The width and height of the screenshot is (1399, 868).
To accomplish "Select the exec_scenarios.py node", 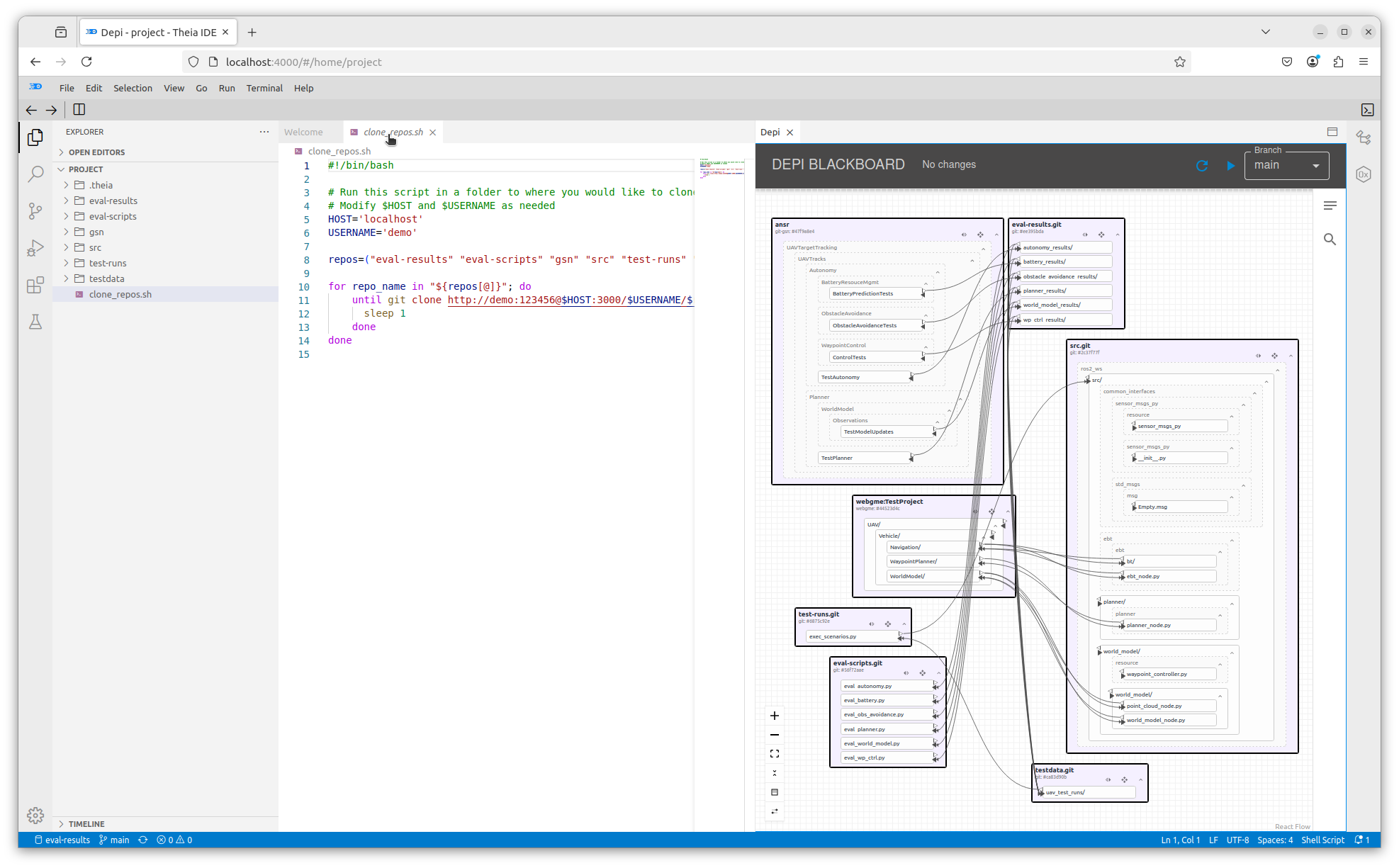I will pyautogui.click(x=853, y=636).
